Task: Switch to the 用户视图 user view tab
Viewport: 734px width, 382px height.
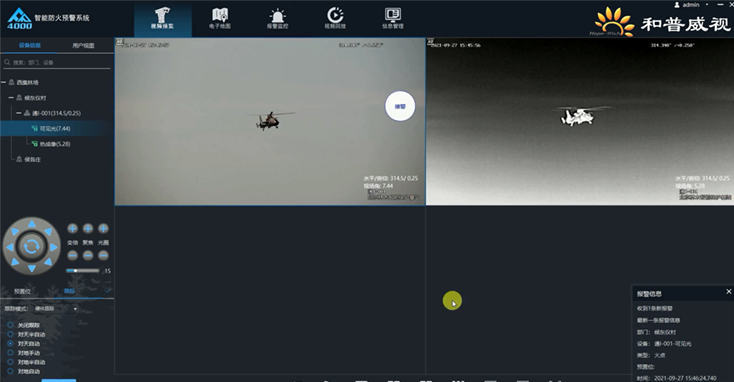Action: [83, 45]
